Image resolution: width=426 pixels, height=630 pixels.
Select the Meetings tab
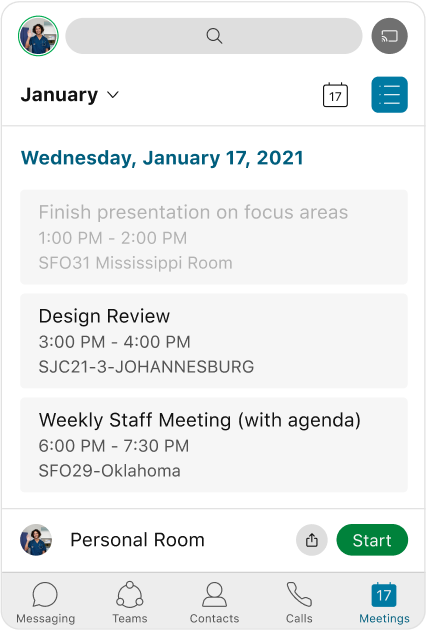point(384,602)
